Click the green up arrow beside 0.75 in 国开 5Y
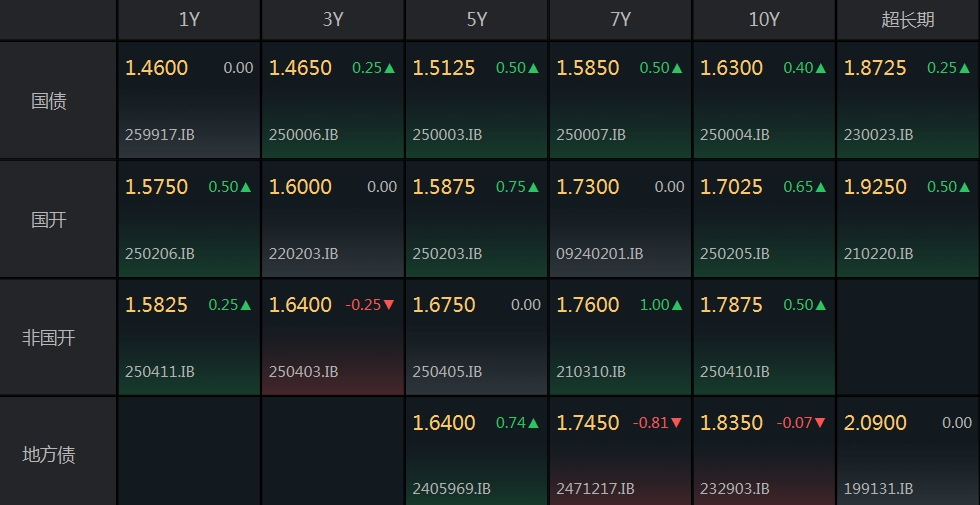The image size is (980, 505). (x=533, y=187)
